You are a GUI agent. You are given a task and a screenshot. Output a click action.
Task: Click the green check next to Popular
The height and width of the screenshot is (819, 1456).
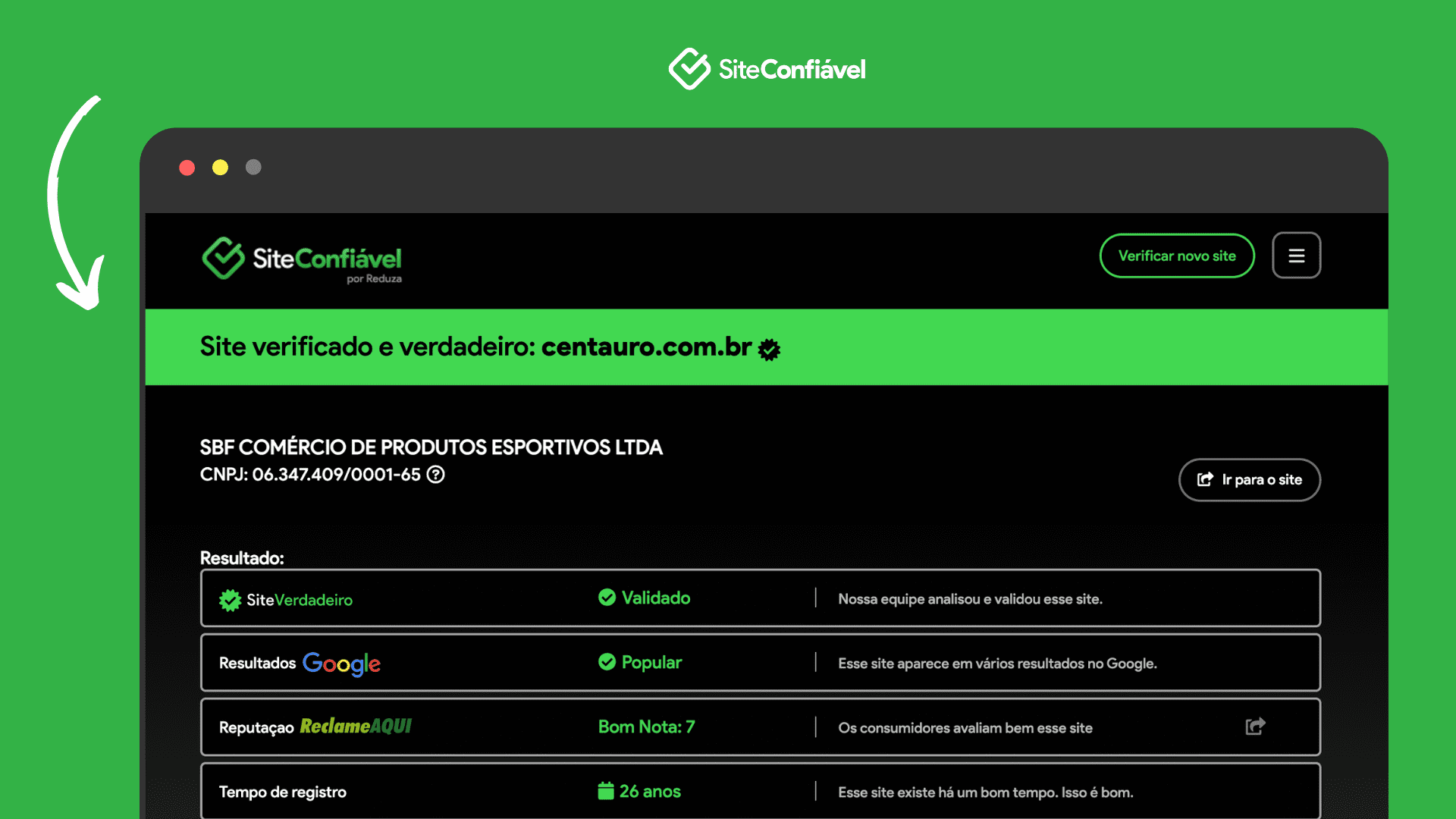[x=607, y=662]
